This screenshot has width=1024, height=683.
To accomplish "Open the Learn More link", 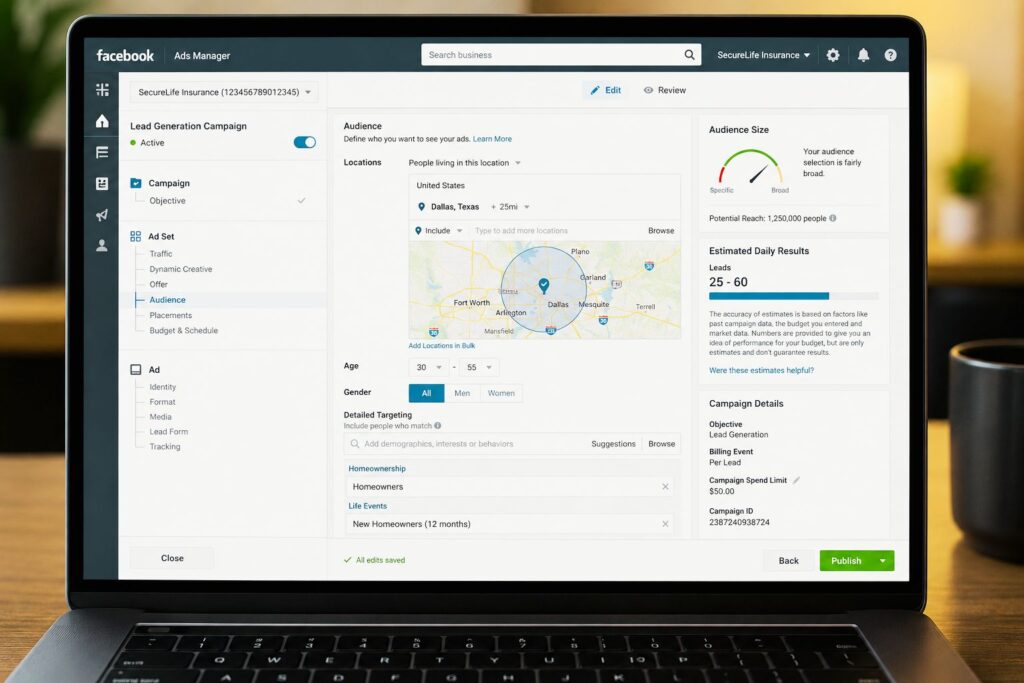I will point(492,139).
